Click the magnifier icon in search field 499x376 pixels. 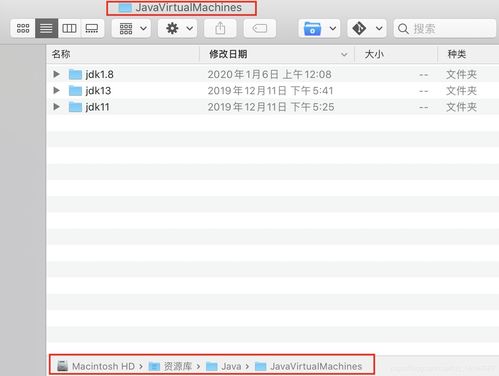click(403, 29)
